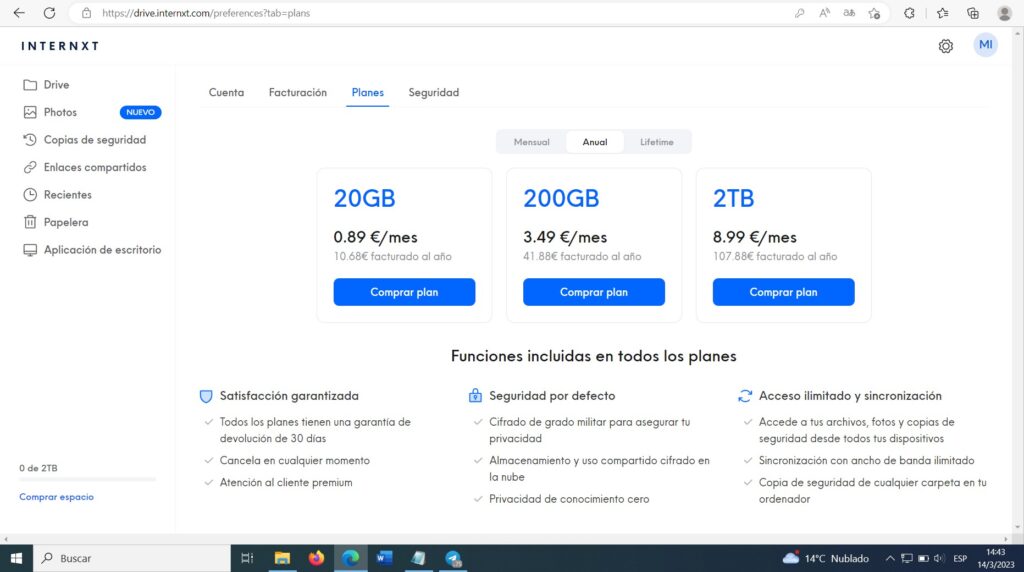The image size is (1024, 572).
Task: Reload the page with refresh icon
Action: [49, 12]
